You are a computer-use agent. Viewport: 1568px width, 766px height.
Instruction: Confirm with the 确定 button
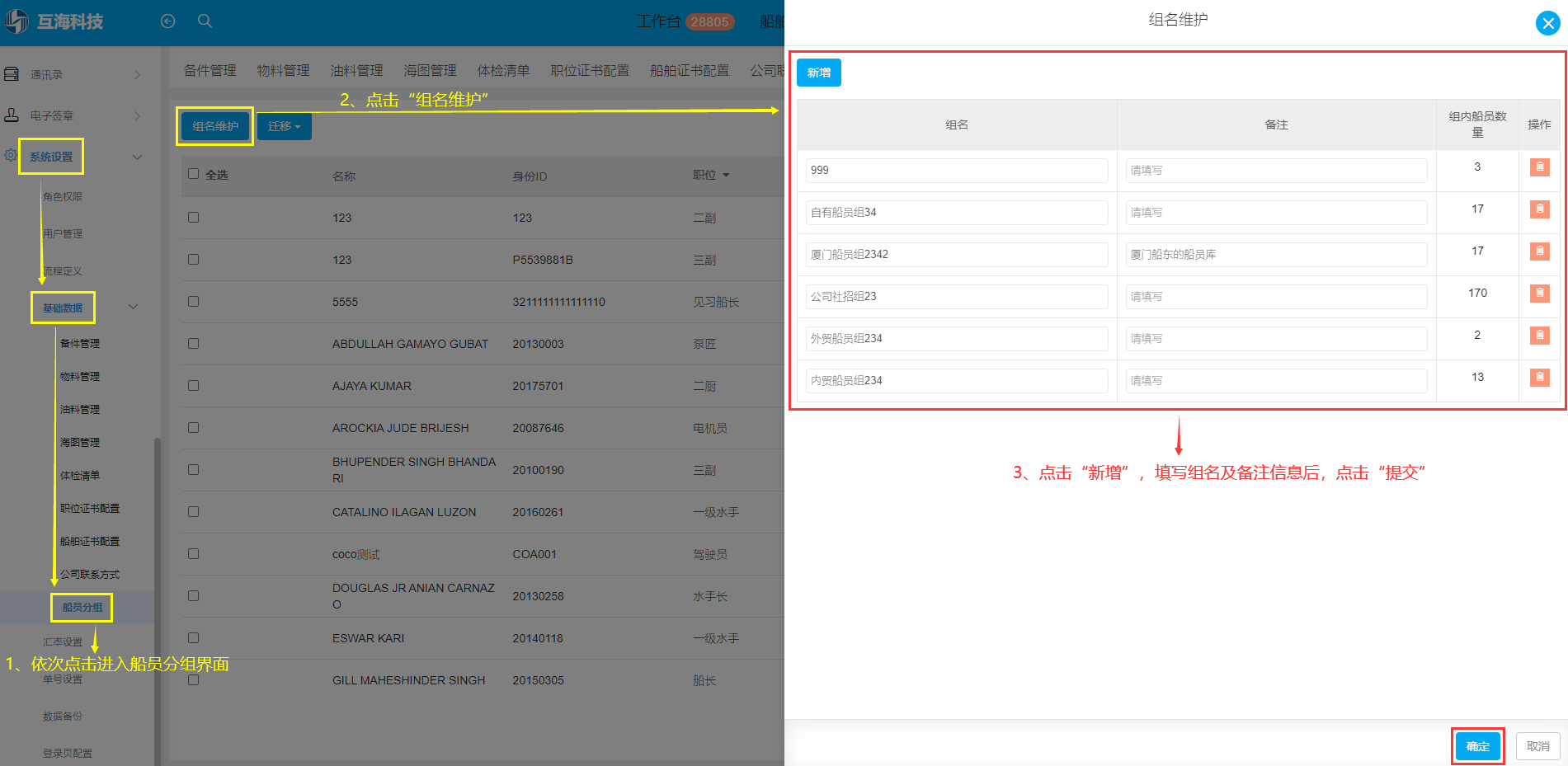click(x=1477, y=746)
